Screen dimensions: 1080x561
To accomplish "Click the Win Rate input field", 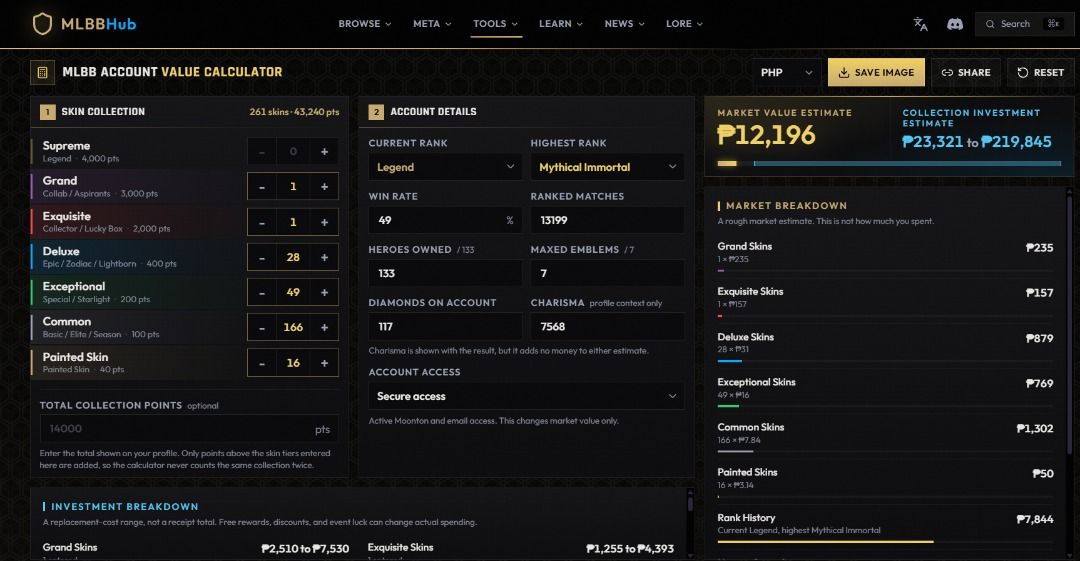I will (x=445, y=220).
